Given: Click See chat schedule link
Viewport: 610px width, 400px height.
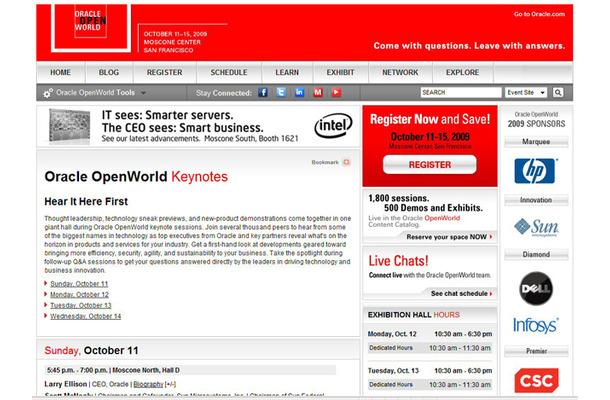Looking at the screenshot, I should (461, 293).
